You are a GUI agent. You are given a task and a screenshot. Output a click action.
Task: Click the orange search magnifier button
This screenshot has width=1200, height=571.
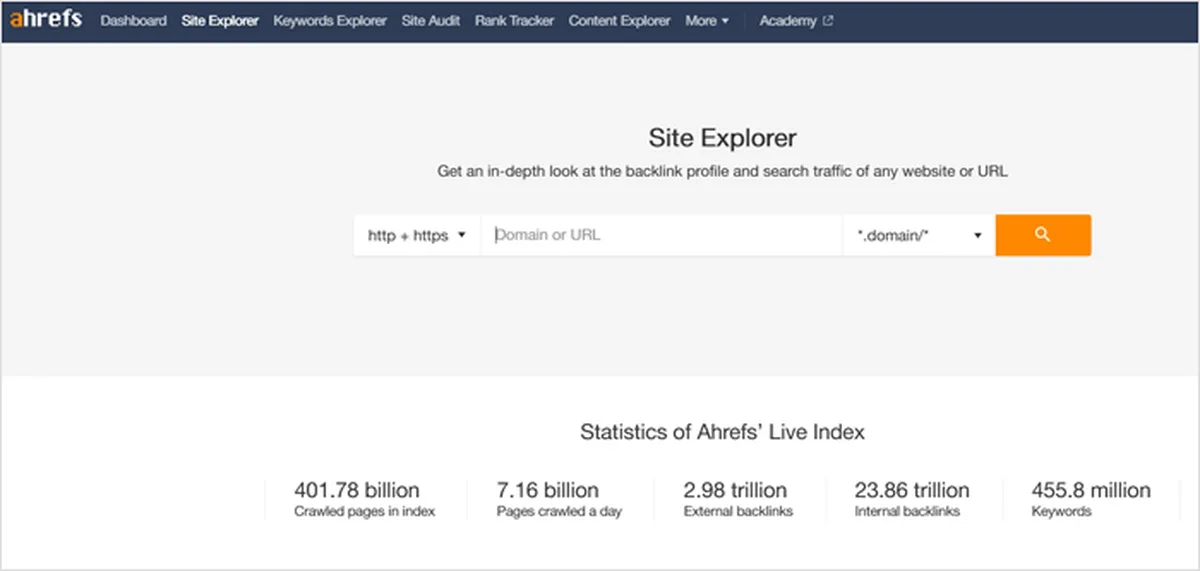[x=1043, y=235]
